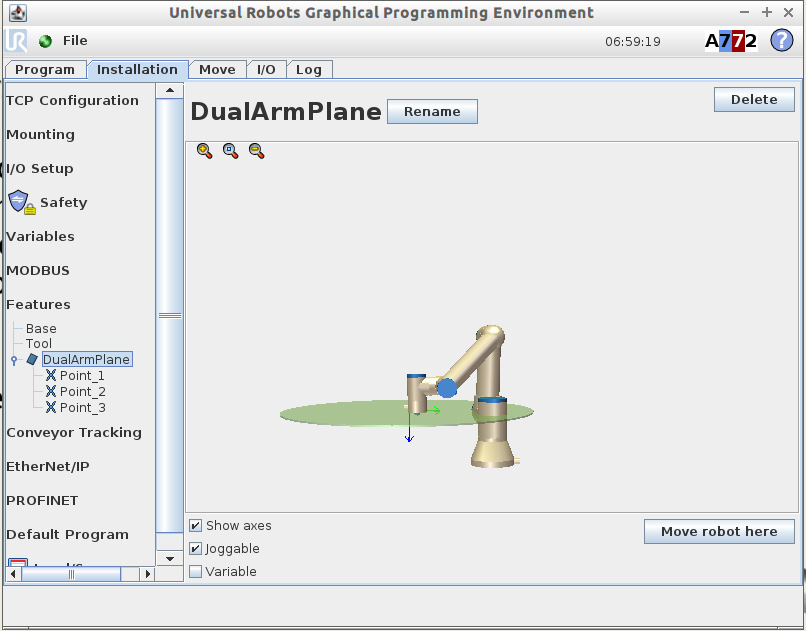806x631 pixels.
Task: Select the Installation tab
Action: [x=137, y=69]
